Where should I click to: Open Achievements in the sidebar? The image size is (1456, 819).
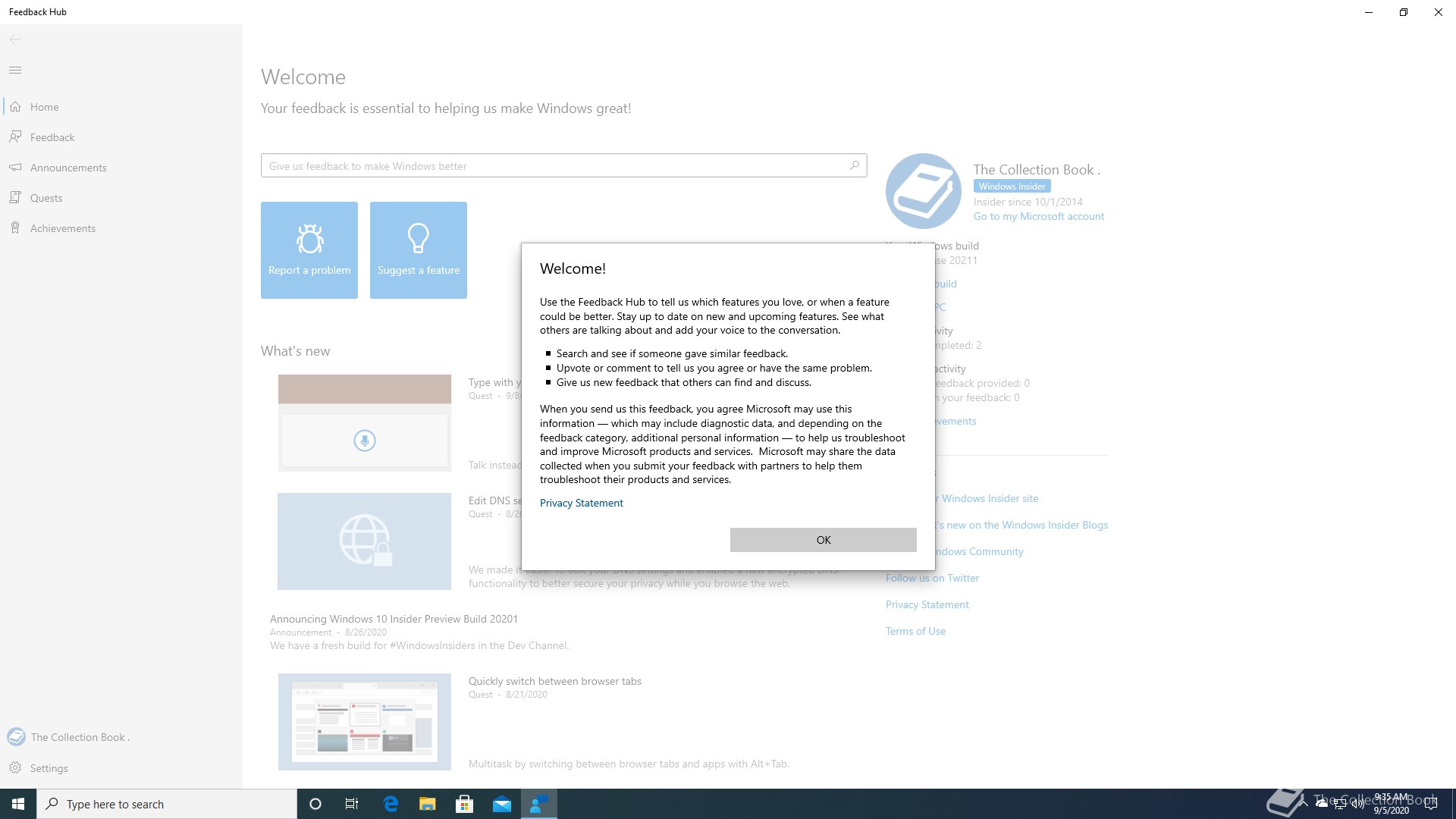tap(121, 228)
